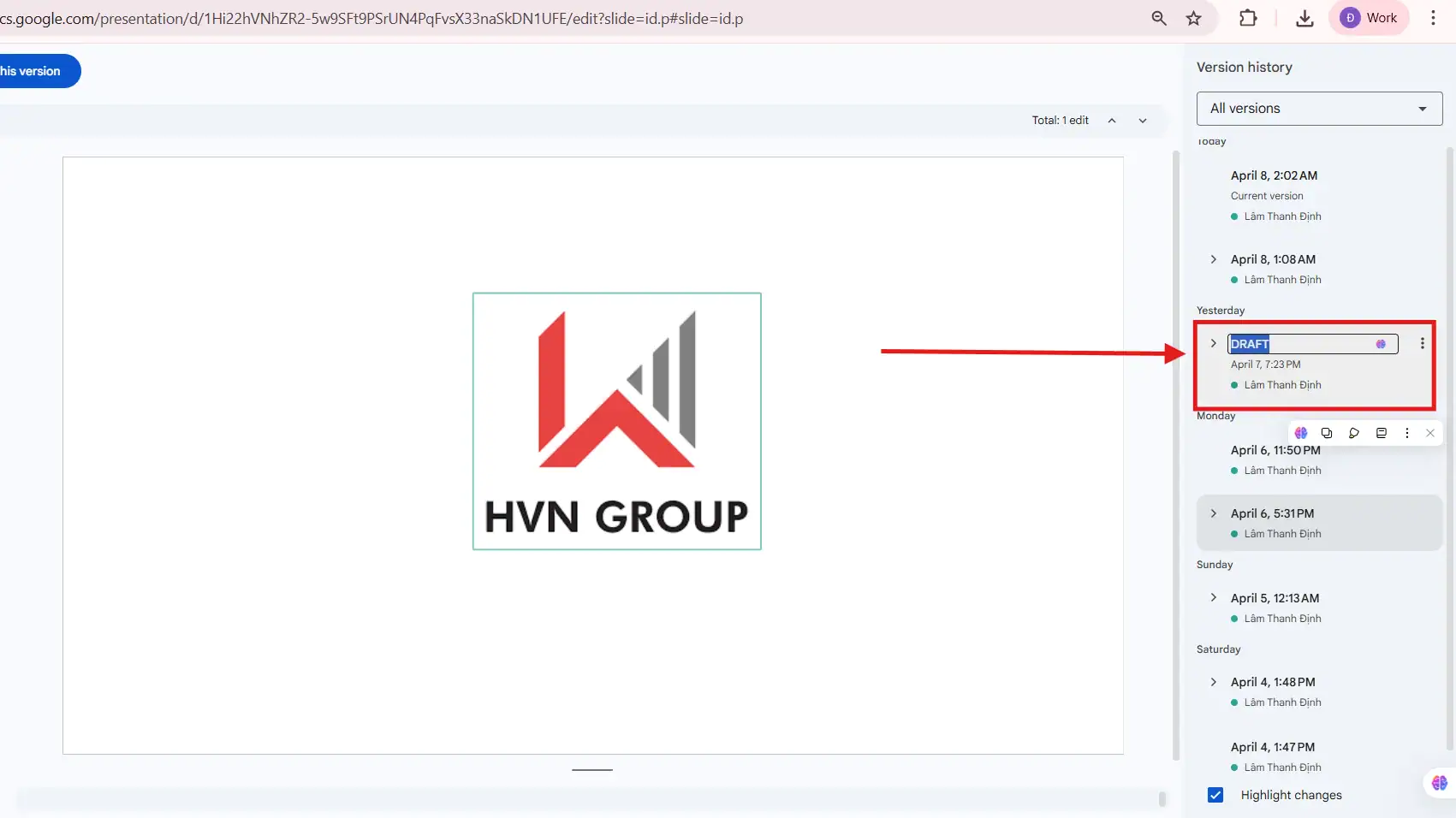Select the April 8, 2:02 AM current version
Screen dimensions: 1456x818
point(1274,176)
